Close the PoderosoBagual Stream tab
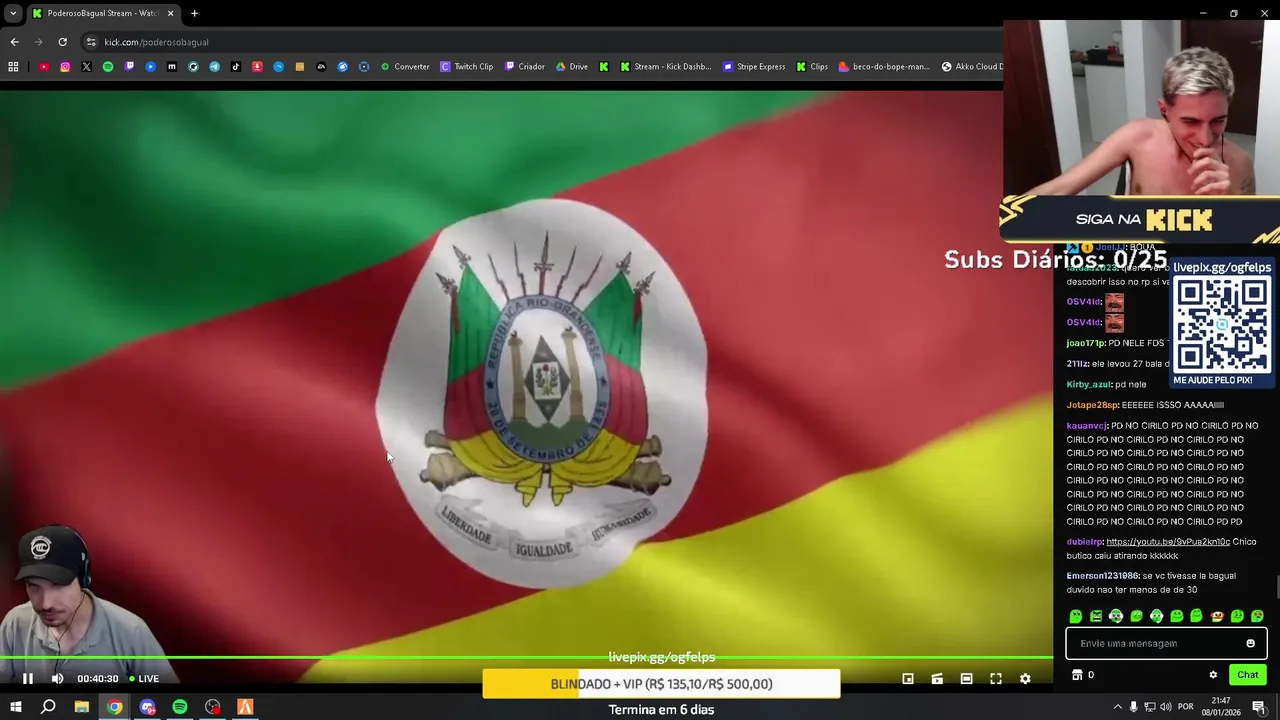 (x=170, y=13)
